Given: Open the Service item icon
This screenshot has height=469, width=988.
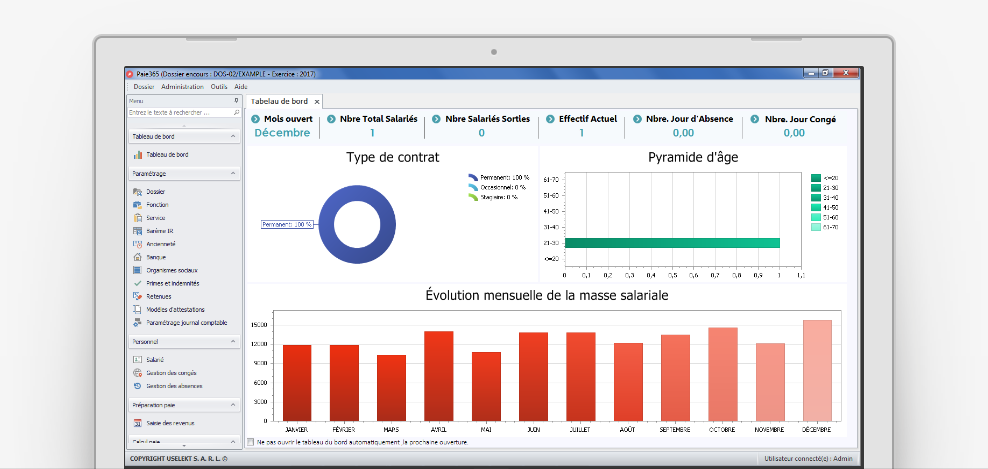Looking at the screenshot, I should coord(137,218).
